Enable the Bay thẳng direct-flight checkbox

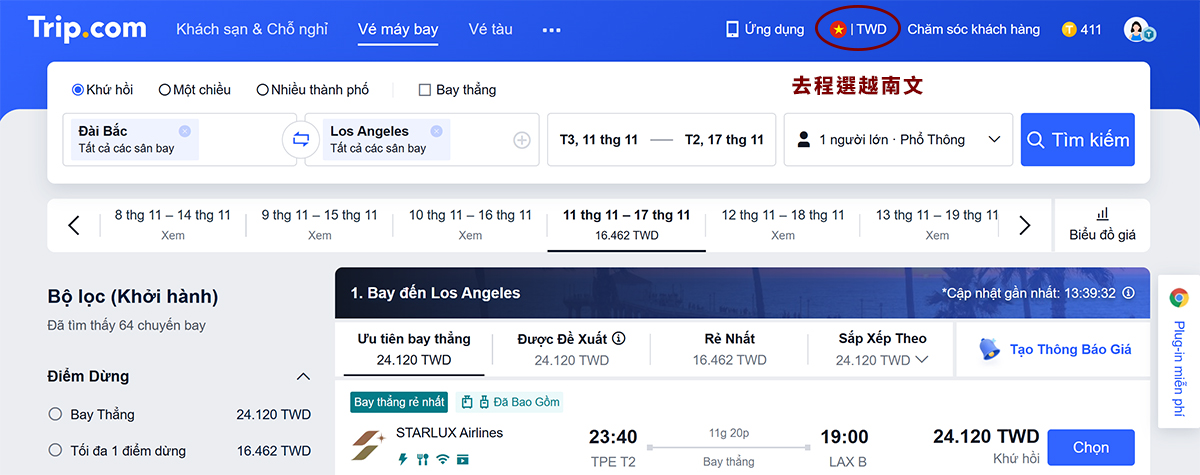pos(425,90)
